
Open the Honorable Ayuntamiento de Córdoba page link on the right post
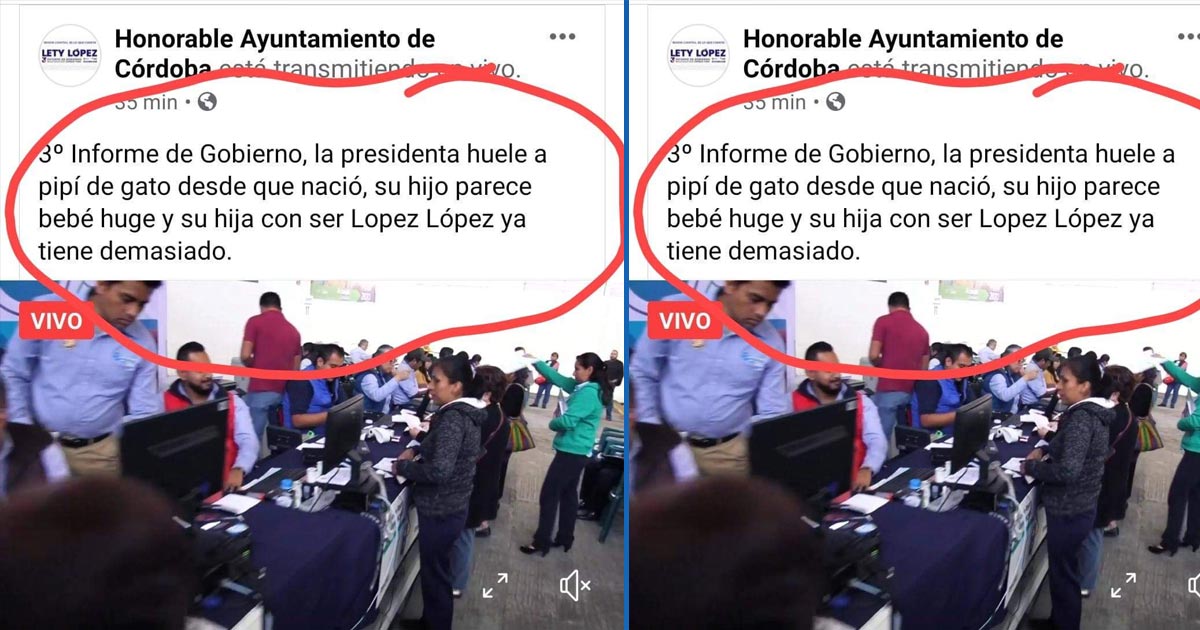[903, 53]
